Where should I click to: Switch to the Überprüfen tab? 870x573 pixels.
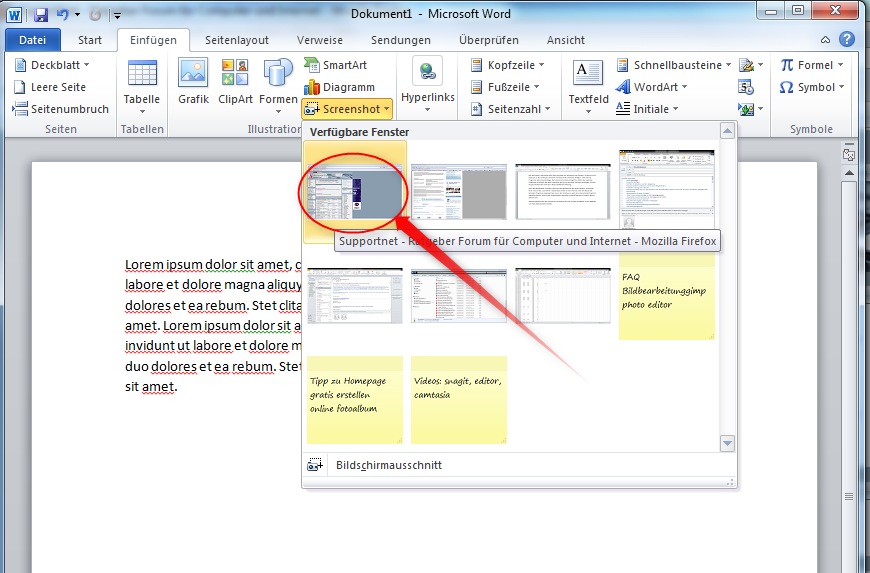tap(489, 40)
